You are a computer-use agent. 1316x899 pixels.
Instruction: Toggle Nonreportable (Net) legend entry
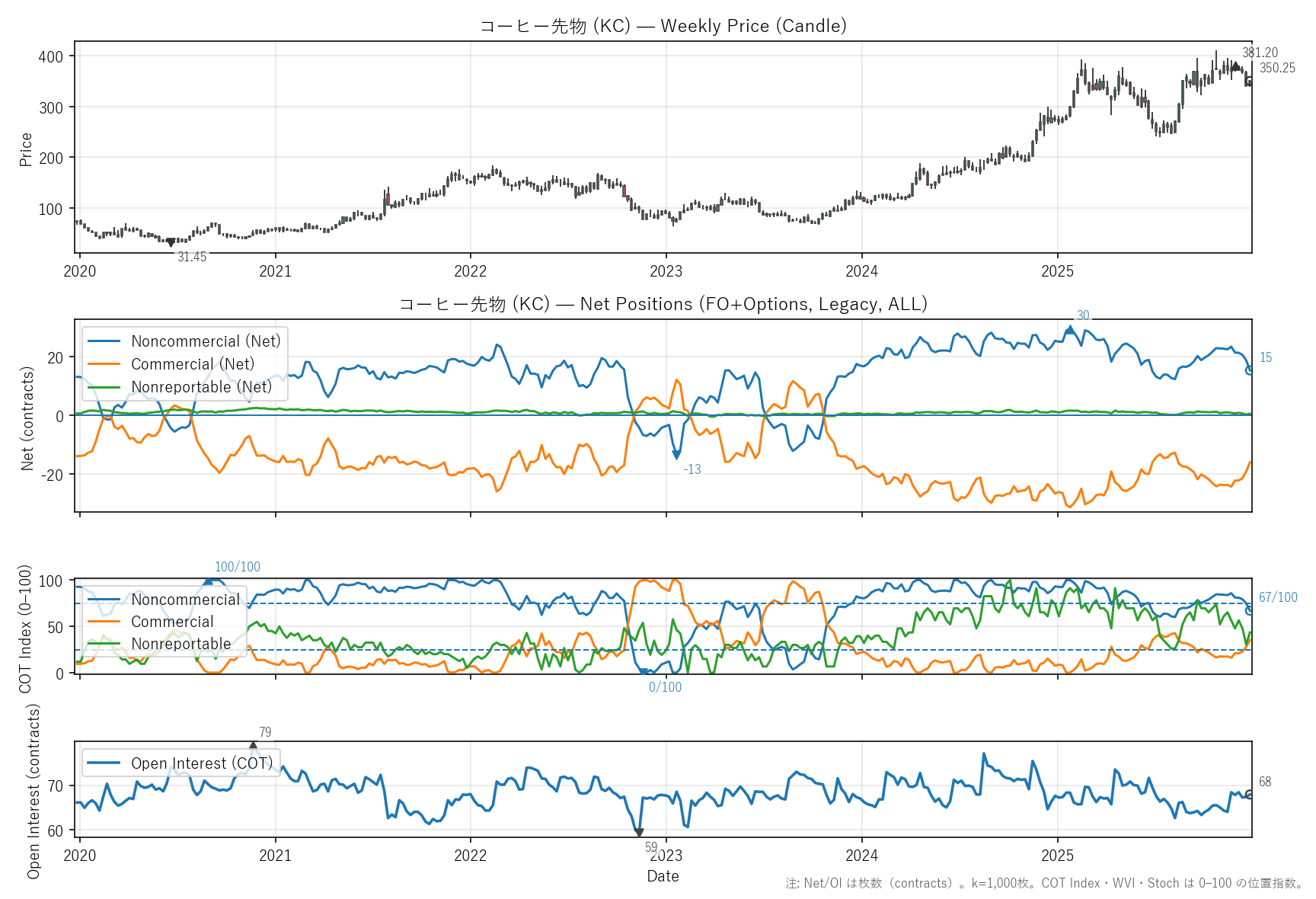(201, 387)
